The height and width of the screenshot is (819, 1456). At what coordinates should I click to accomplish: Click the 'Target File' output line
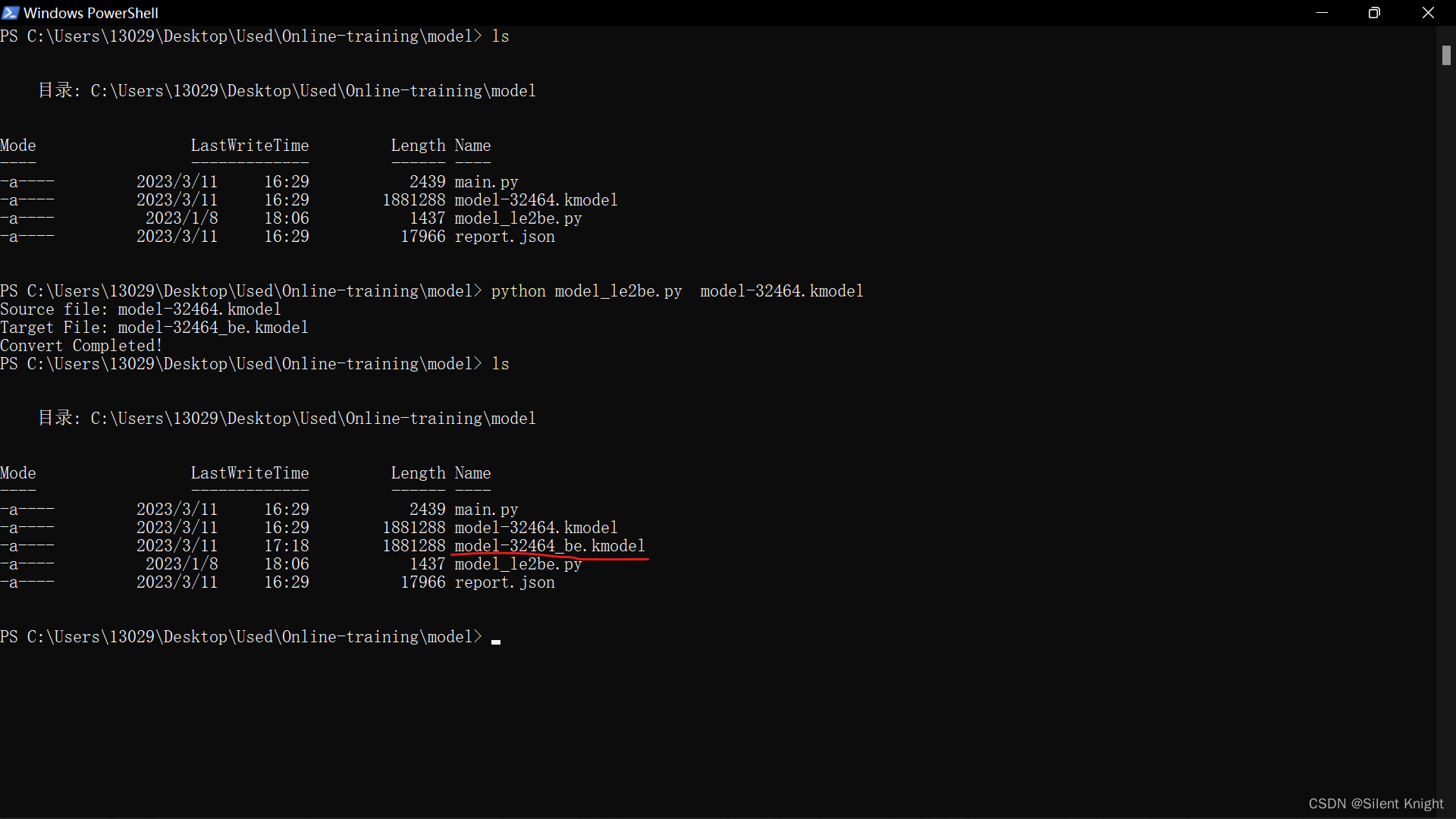pos(154,328)
